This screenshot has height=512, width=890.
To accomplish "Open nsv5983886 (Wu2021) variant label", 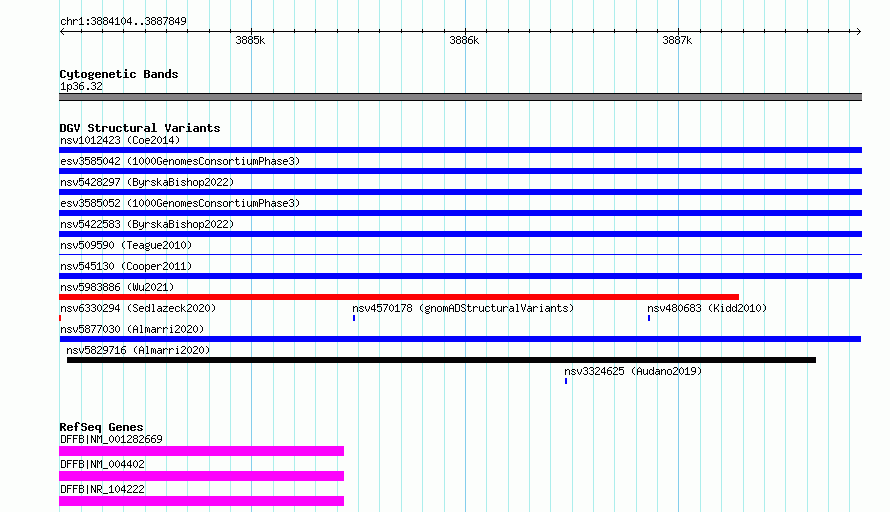I will coord(117,287).
